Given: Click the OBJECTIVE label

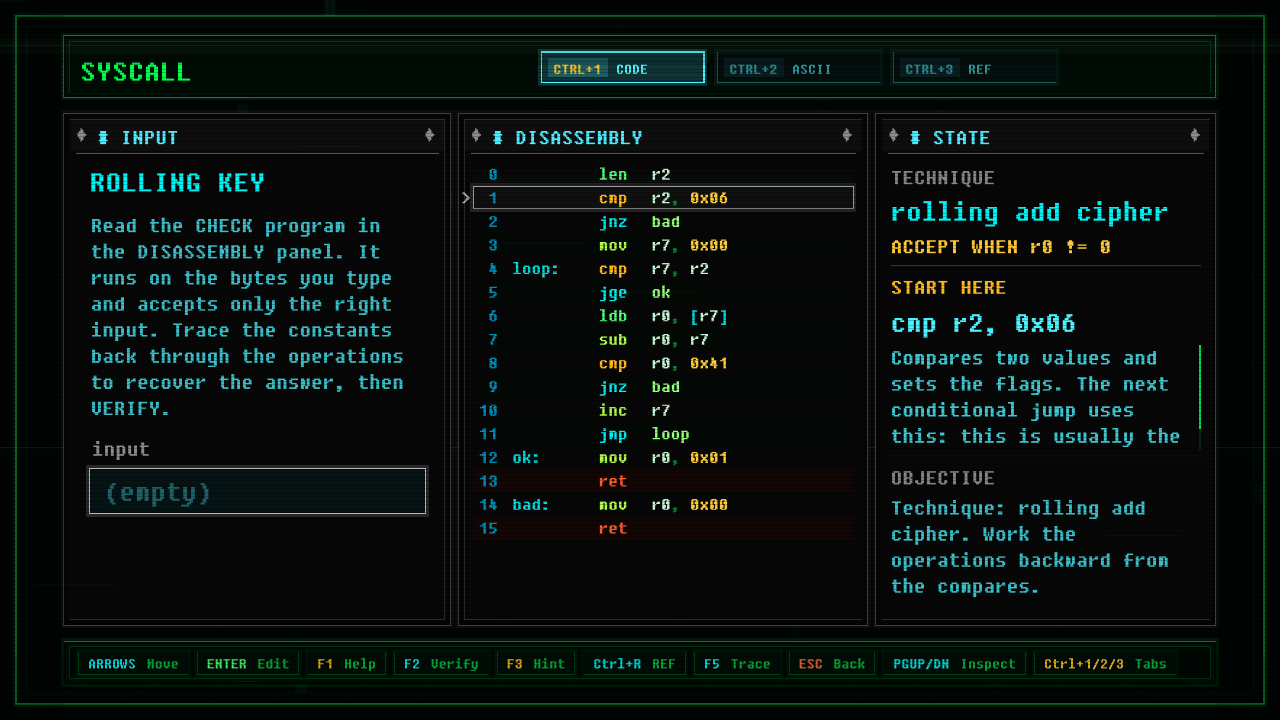Looking at the screenshot, I should tap(942, 478).
